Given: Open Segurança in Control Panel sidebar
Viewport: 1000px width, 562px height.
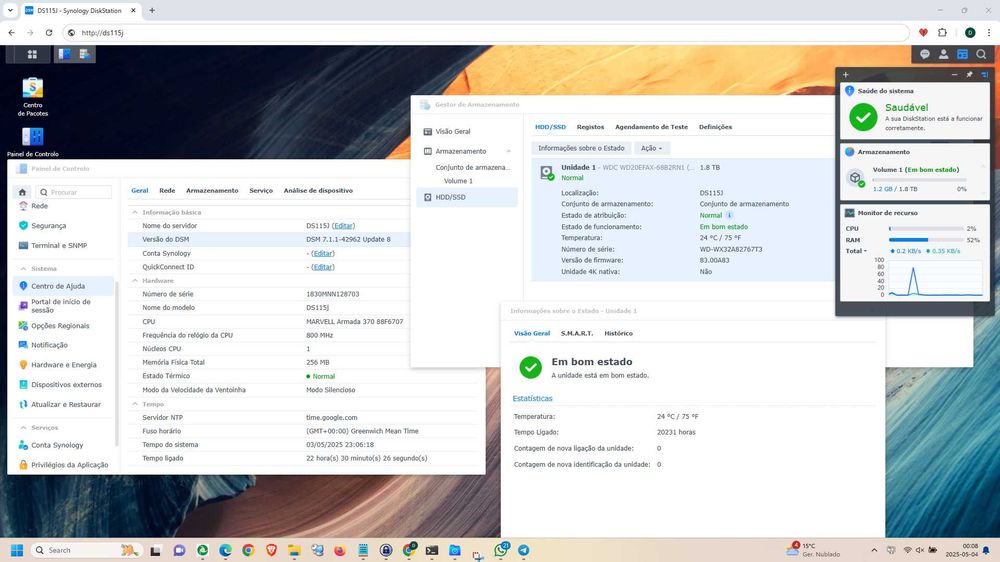Looking at the screenshot, I should (x=48, y=226).
